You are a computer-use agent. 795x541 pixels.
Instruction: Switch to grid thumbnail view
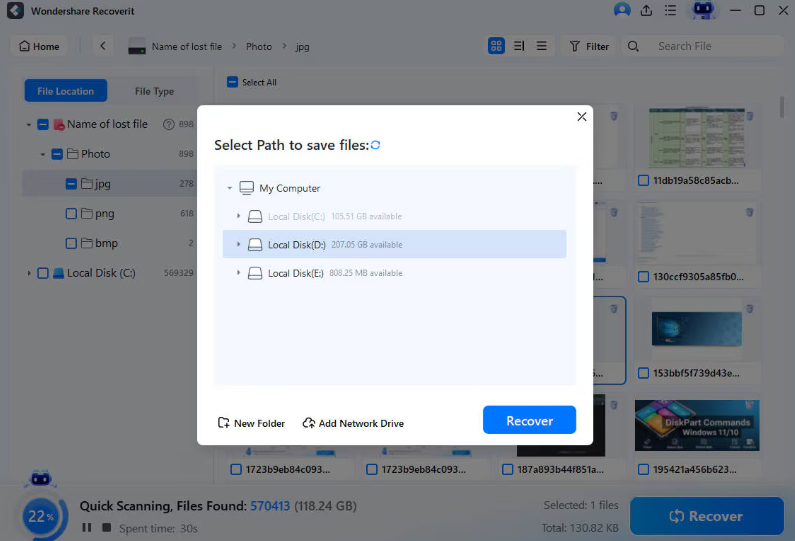pyautogui.click(x=496, y=46)
